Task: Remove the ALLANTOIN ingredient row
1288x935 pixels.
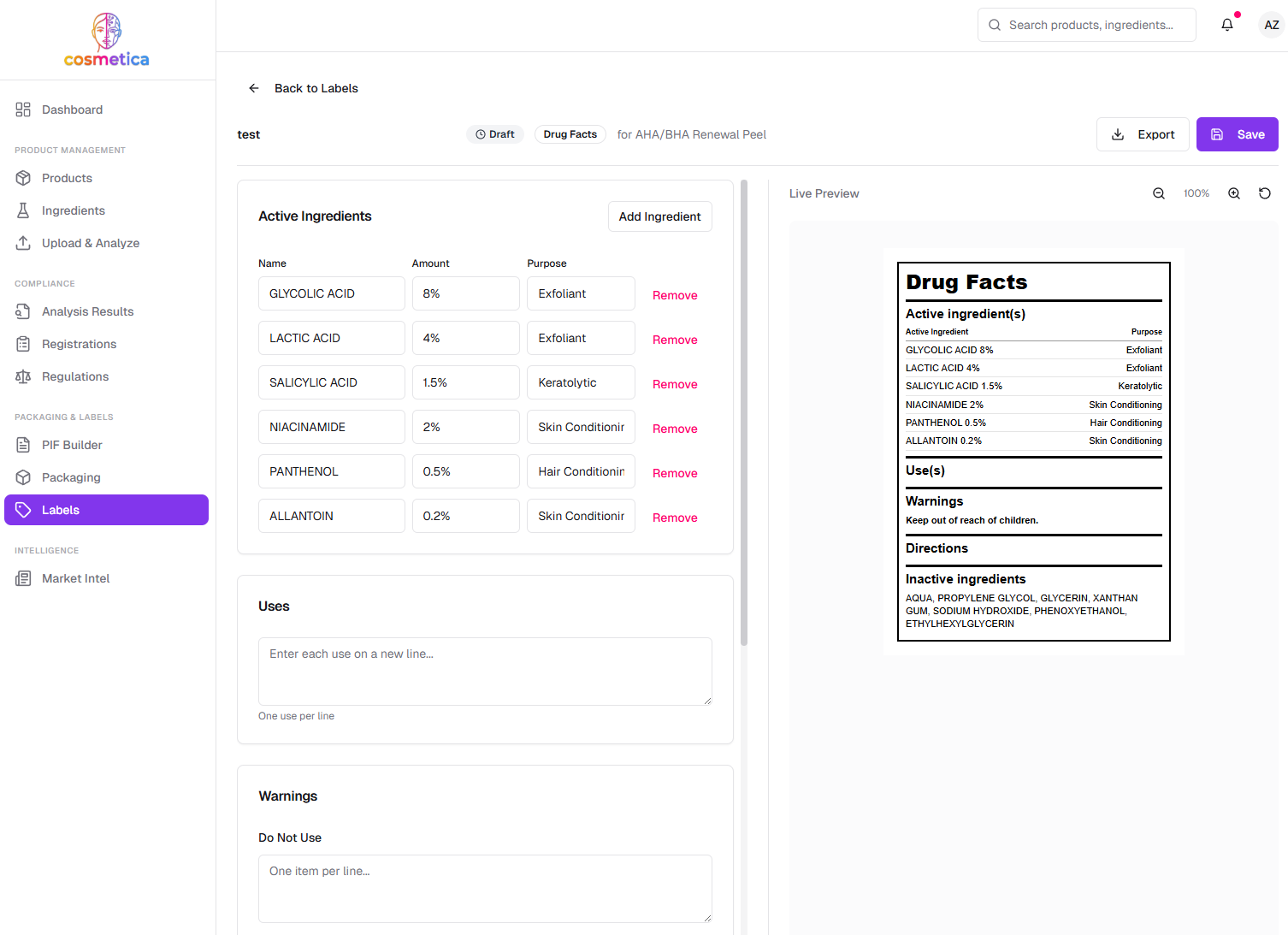Action: [x=675, y=518]
